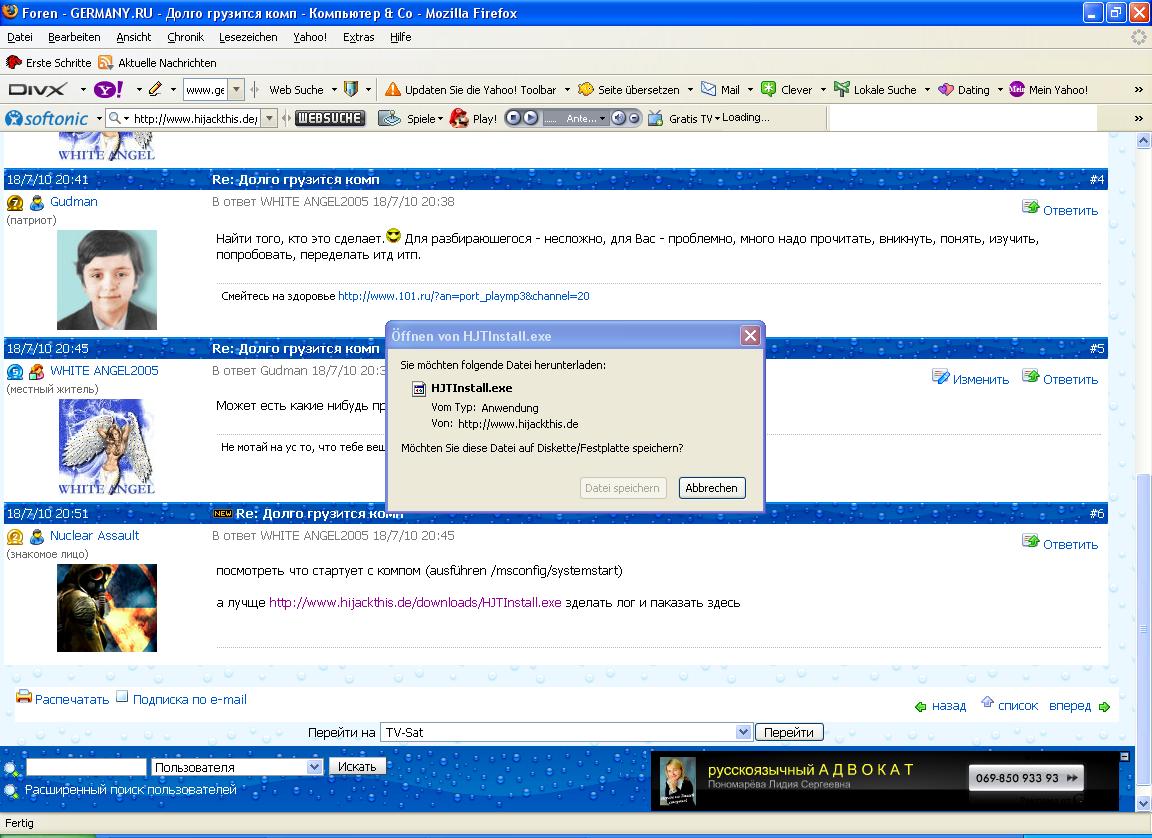Open the Lesezeichen menu
1152x838 pixels.
(x=248, y=37)
